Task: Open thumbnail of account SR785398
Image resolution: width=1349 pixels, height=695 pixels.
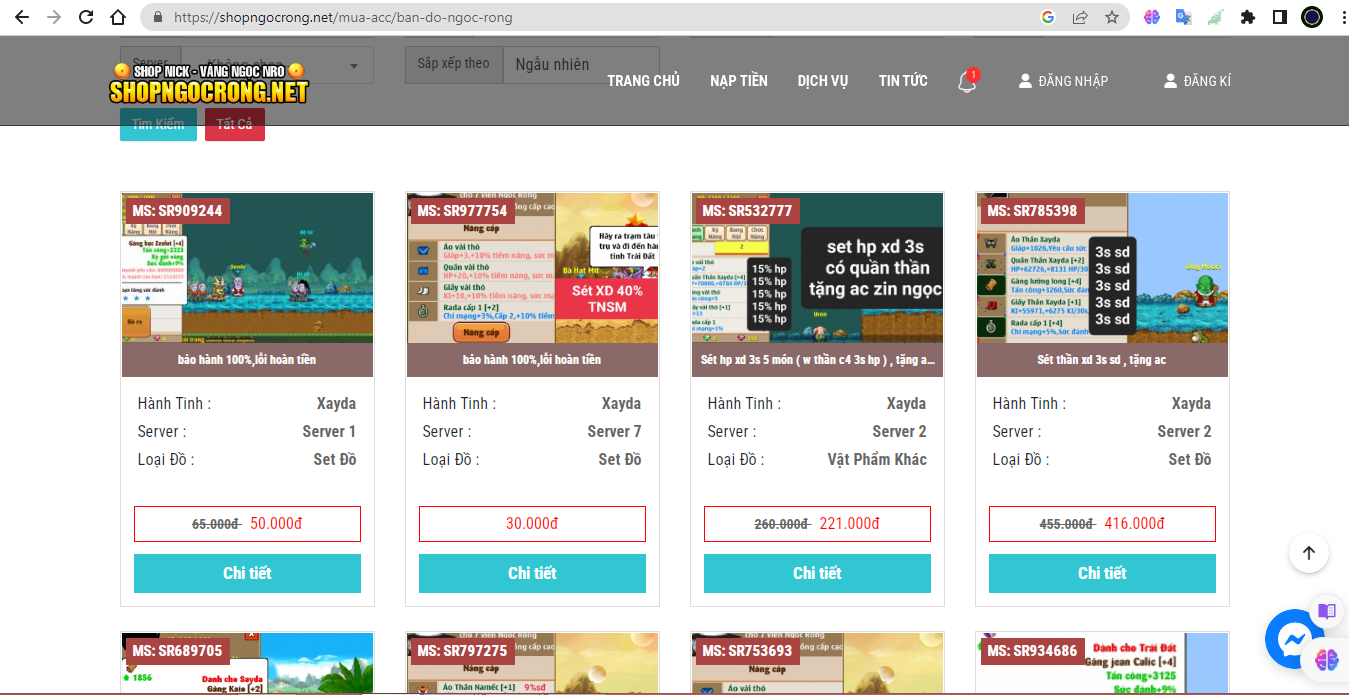Action: [x=1102, y=268]
